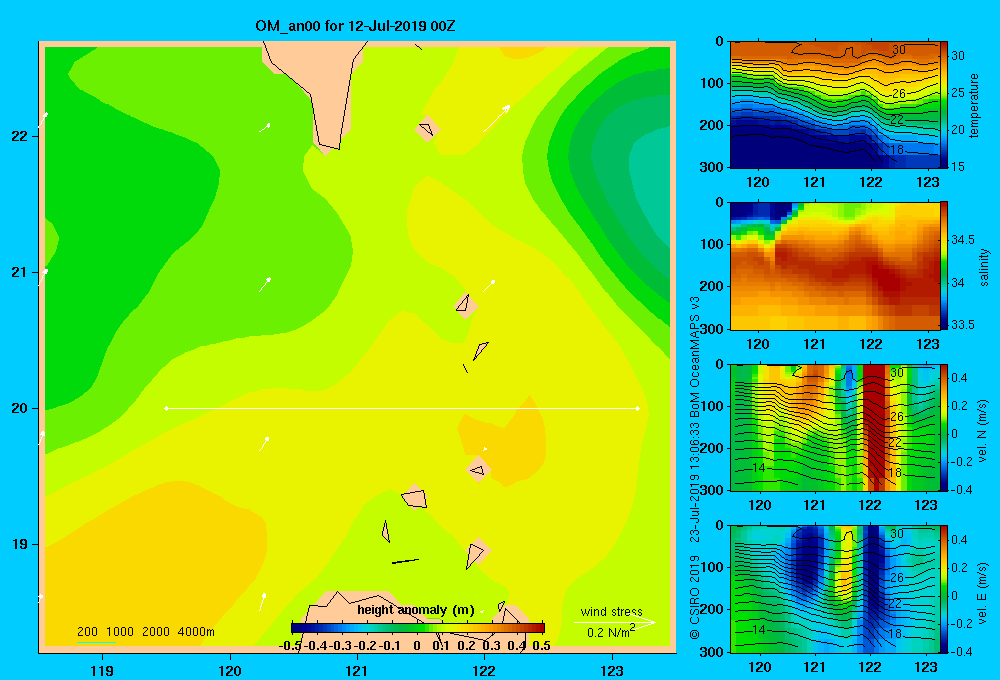The width and height of the screenshot is (1000, 680).
Task: Click the main map longitude label "123"
Action: (612, 670)
